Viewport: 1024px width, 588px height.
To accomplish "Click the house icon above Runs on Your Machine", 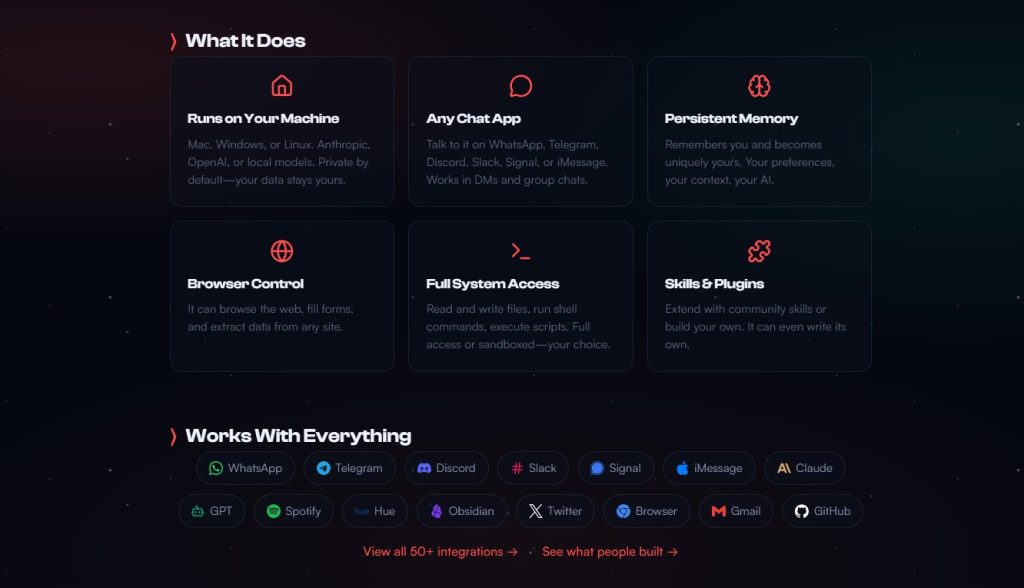I will point(282,86).
